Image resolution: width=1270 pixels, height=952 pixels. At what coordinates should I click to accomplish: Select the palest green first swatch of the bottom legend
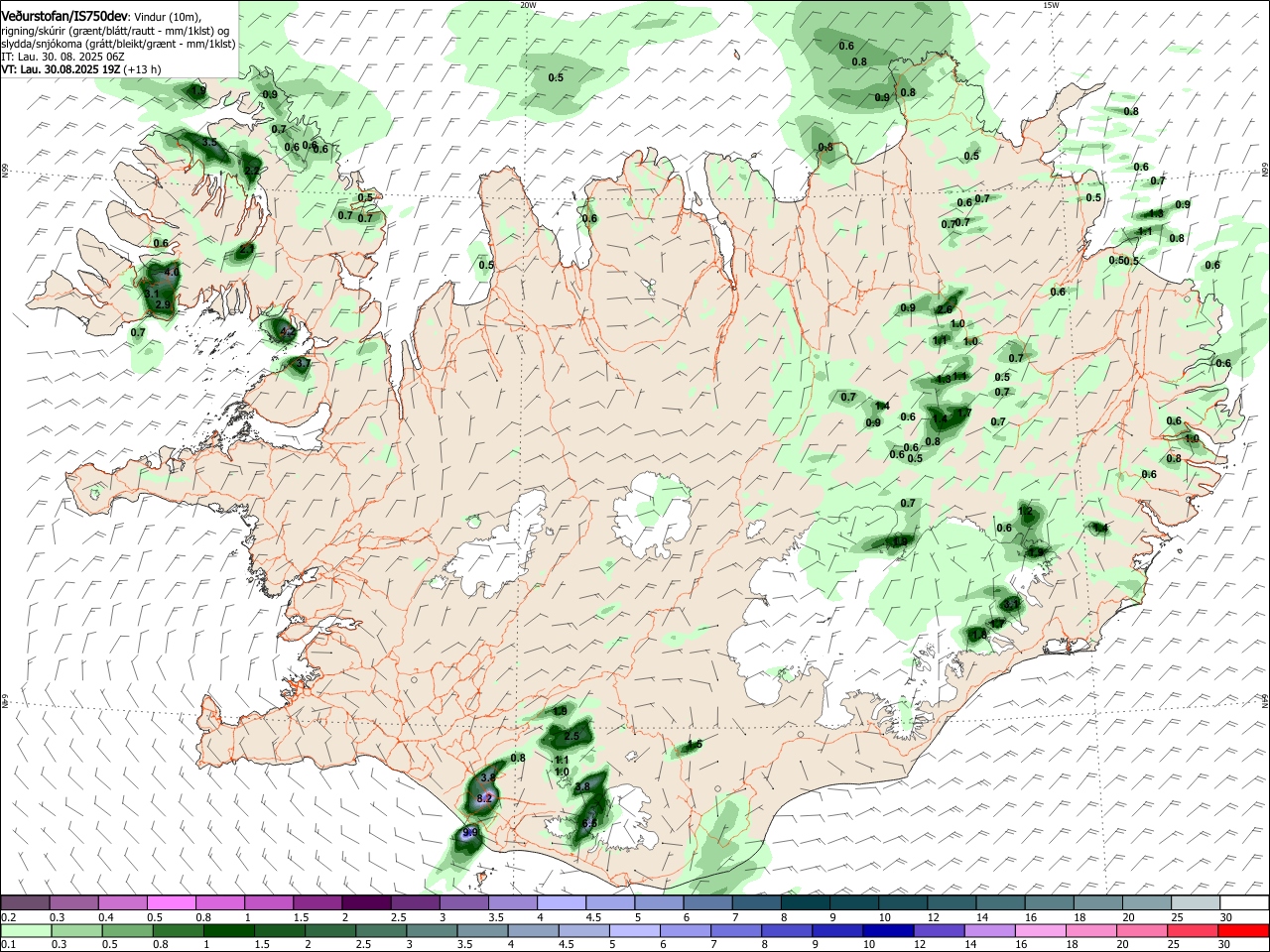(25, 930)
